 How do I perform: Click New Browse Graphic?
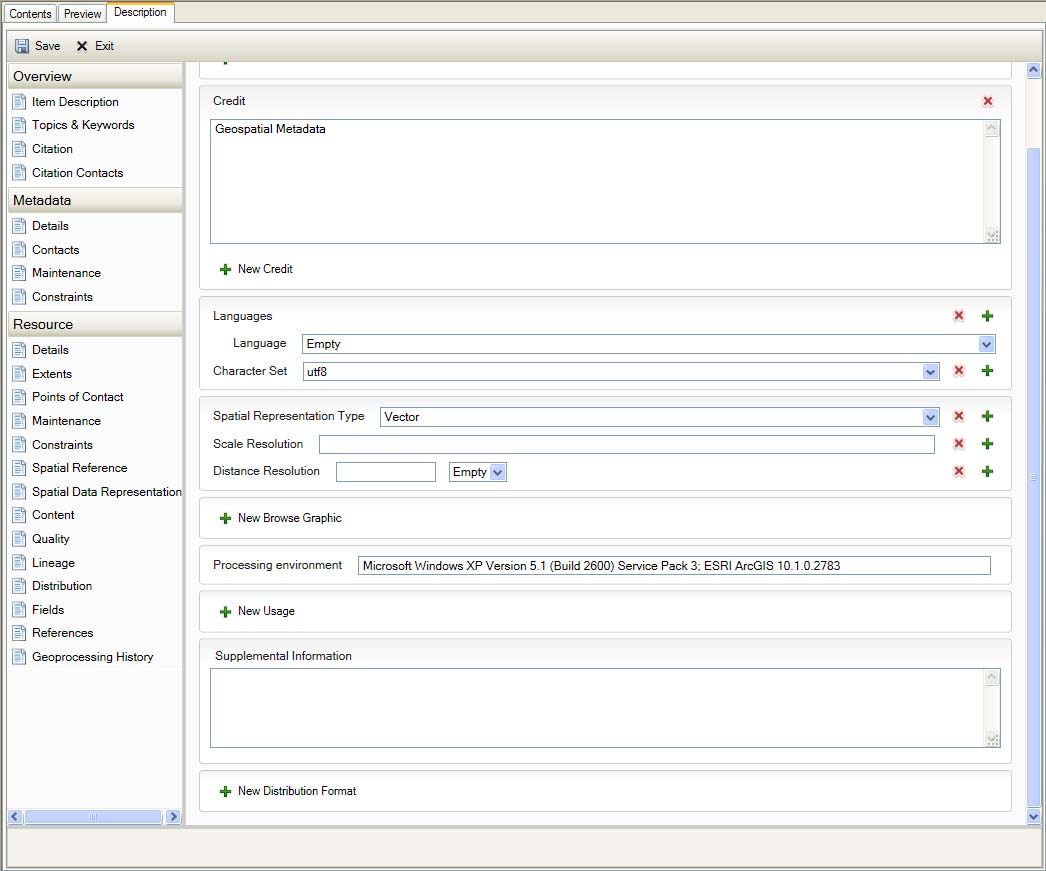(x=282, y=518)
